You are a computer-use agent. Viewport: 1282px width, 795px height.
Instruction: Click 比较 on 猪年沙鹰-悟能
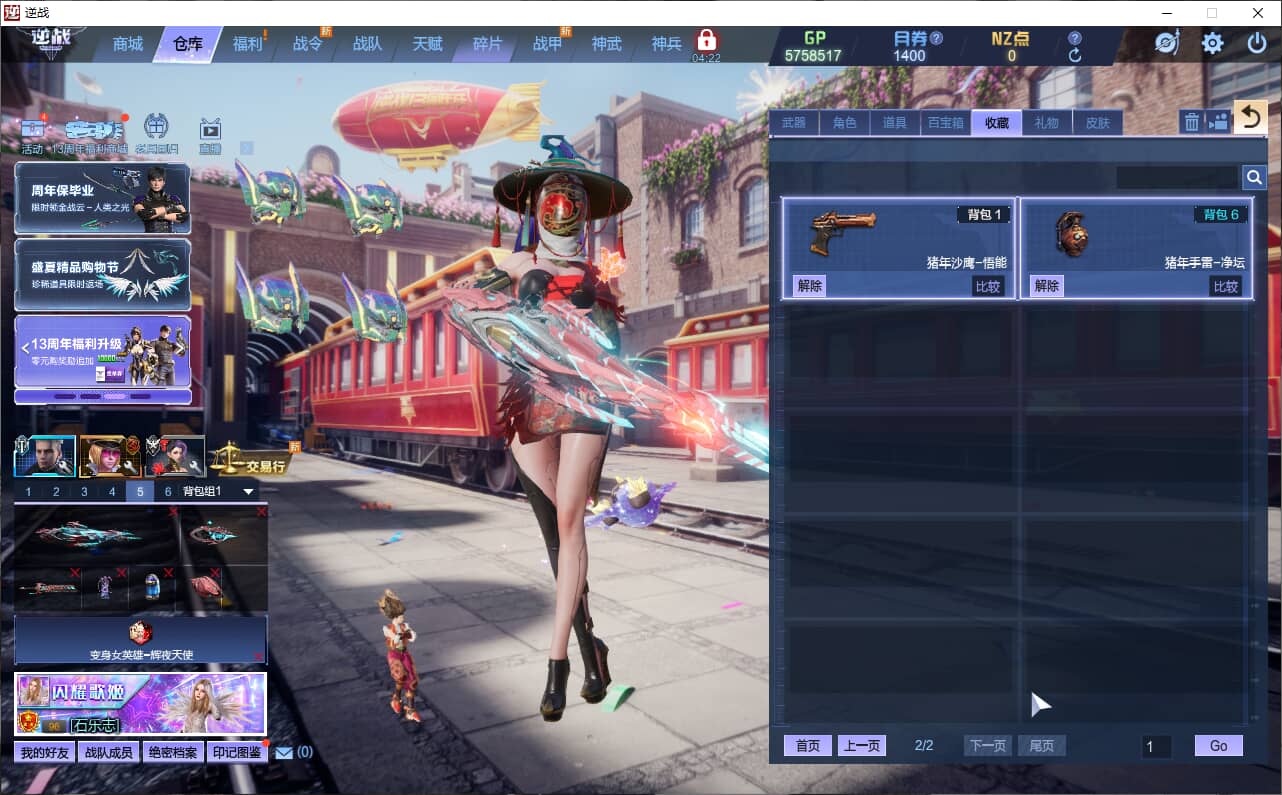988,286
